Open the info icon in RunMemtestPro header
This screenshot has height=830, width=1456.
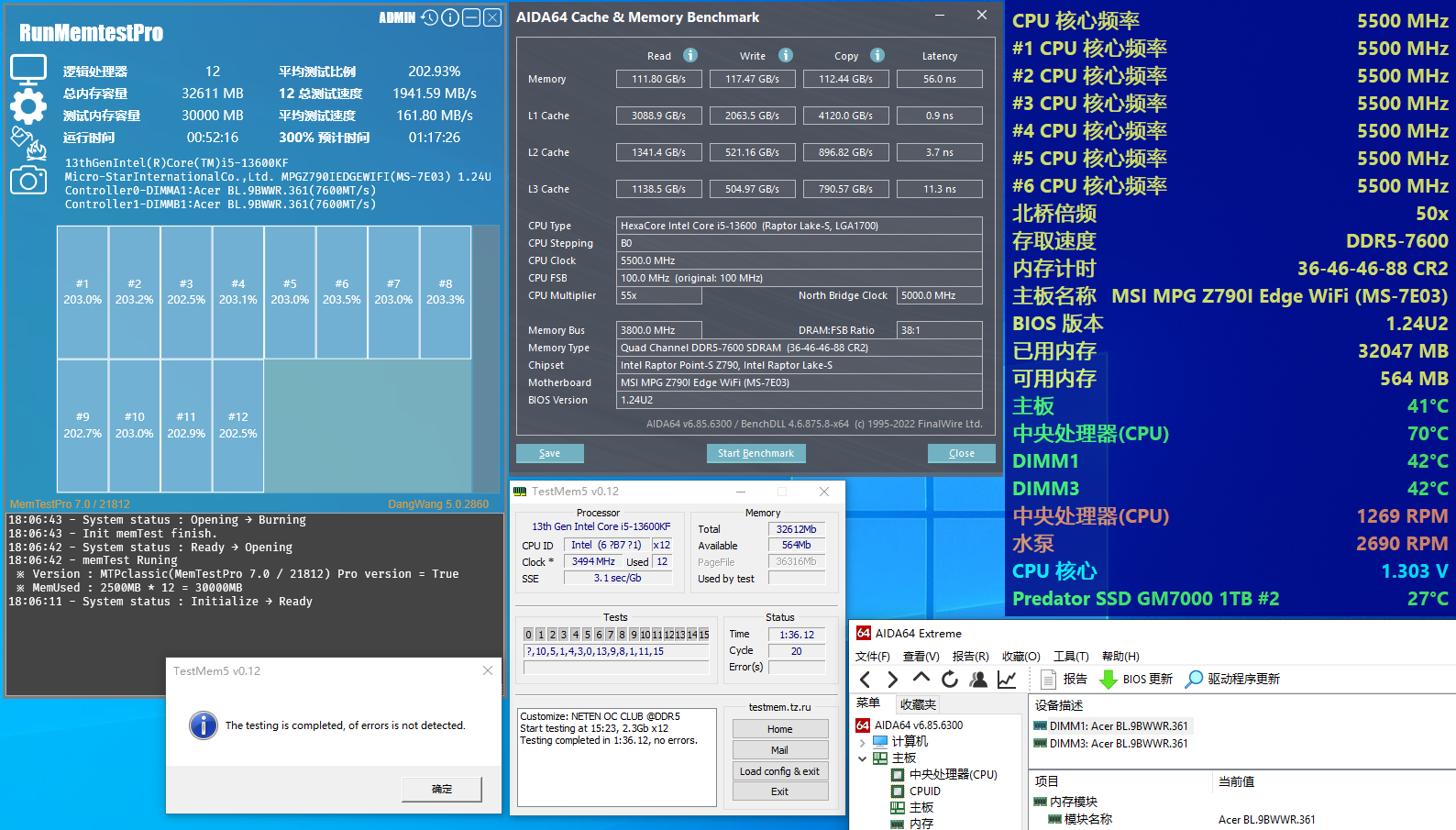pos(450,17)
